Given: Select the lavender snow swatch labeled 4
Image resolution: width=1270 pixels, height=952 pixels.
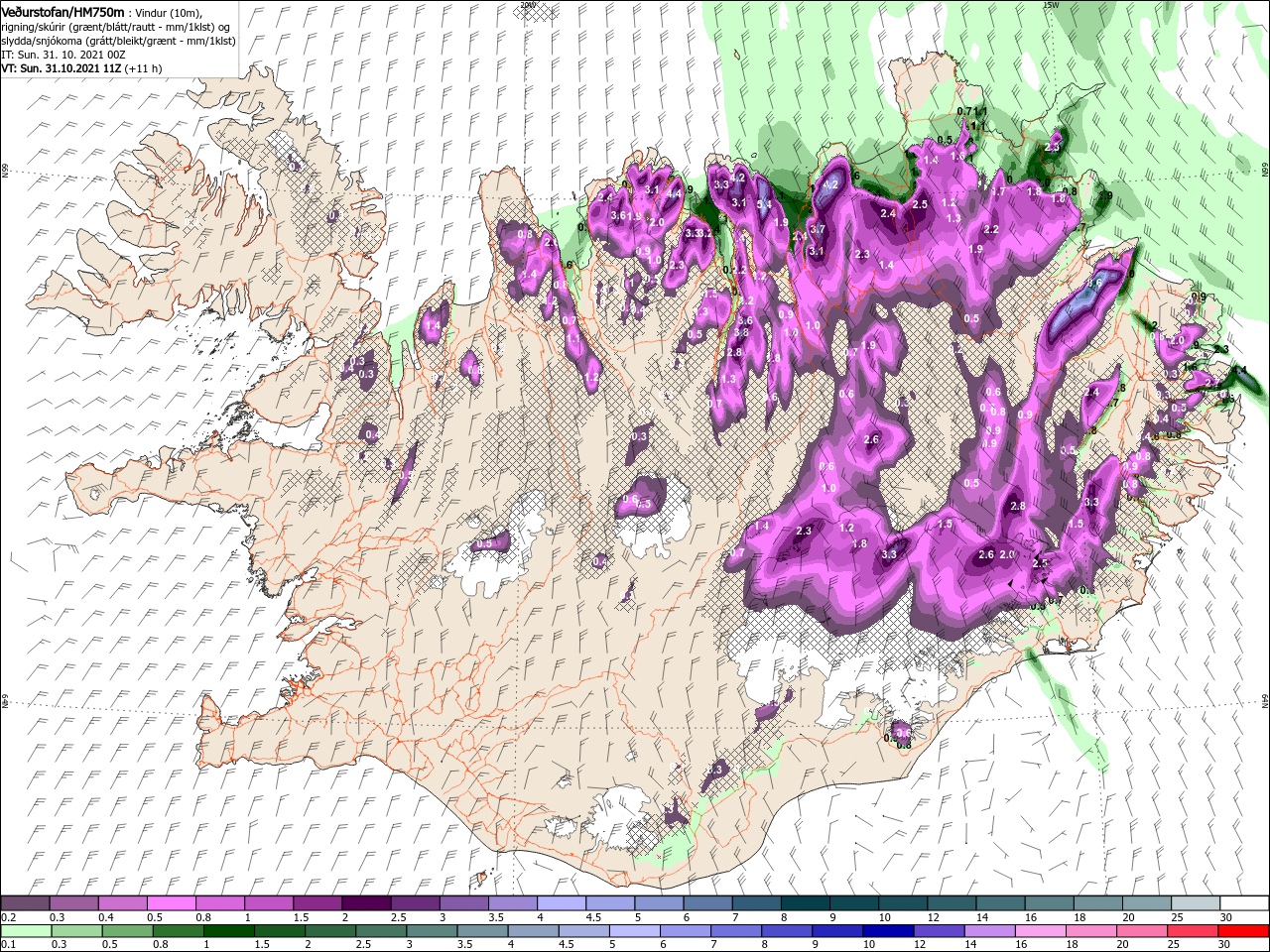Looking at the screenshot, I should 560,903.
